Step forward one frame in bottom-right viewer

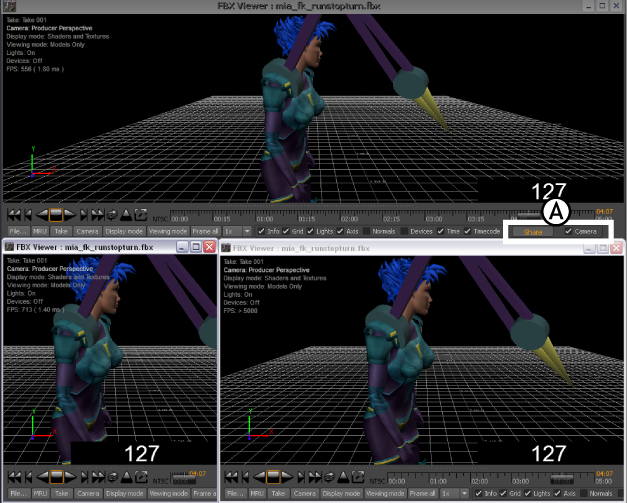pos(301,477)
